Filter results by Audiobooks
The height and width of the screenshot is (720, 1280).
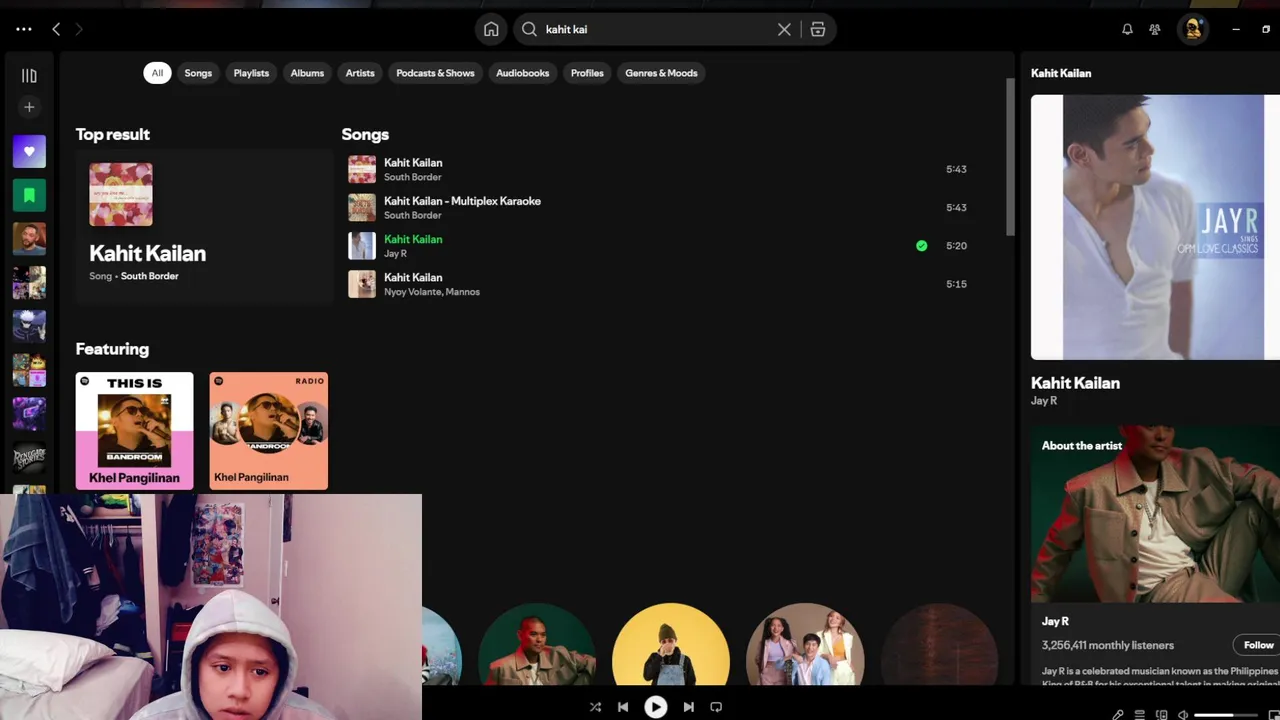tap(523, 73)
